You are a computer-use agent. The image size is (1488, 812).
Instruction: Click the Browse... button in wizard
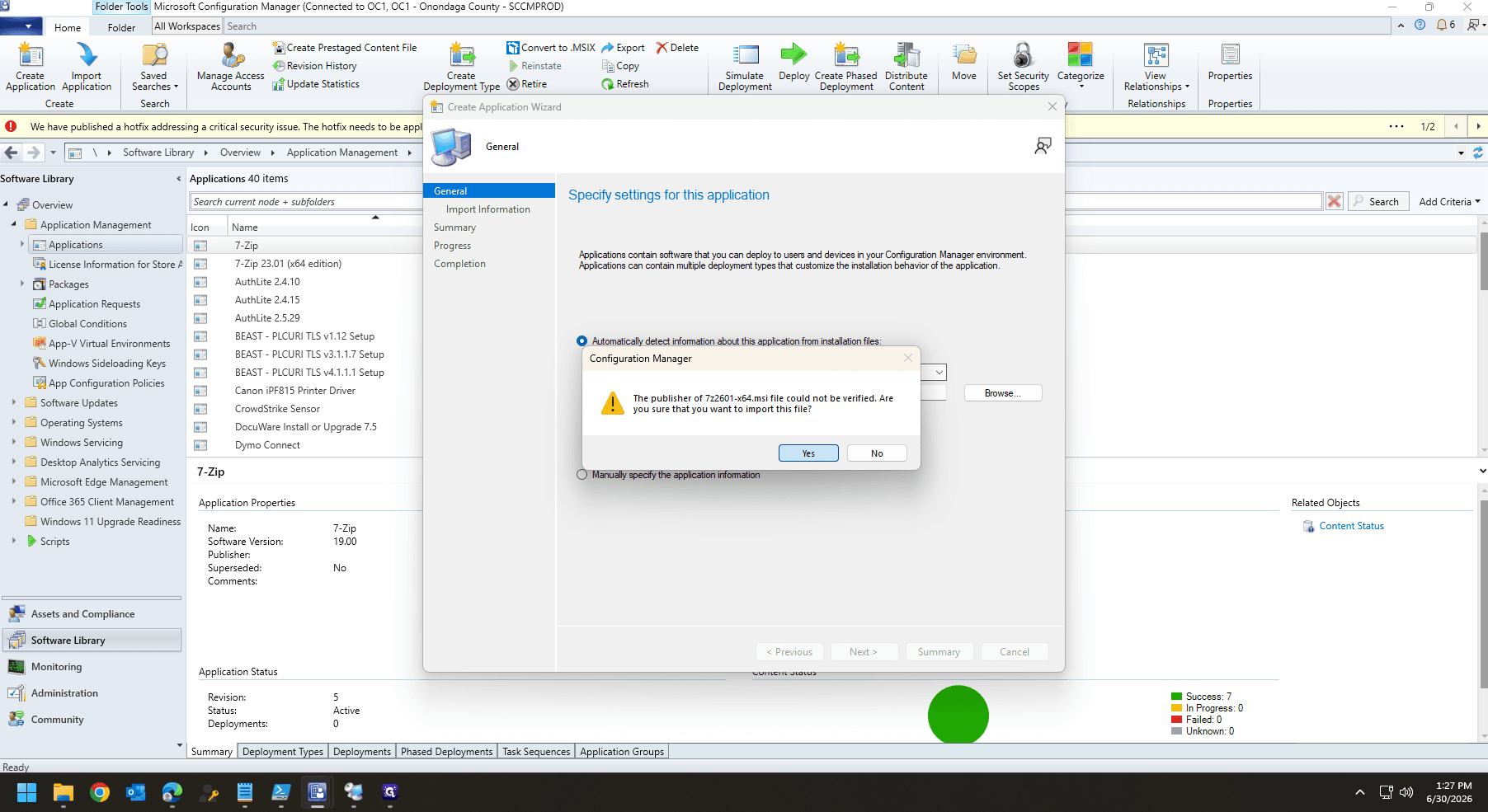coord(1003,393)
